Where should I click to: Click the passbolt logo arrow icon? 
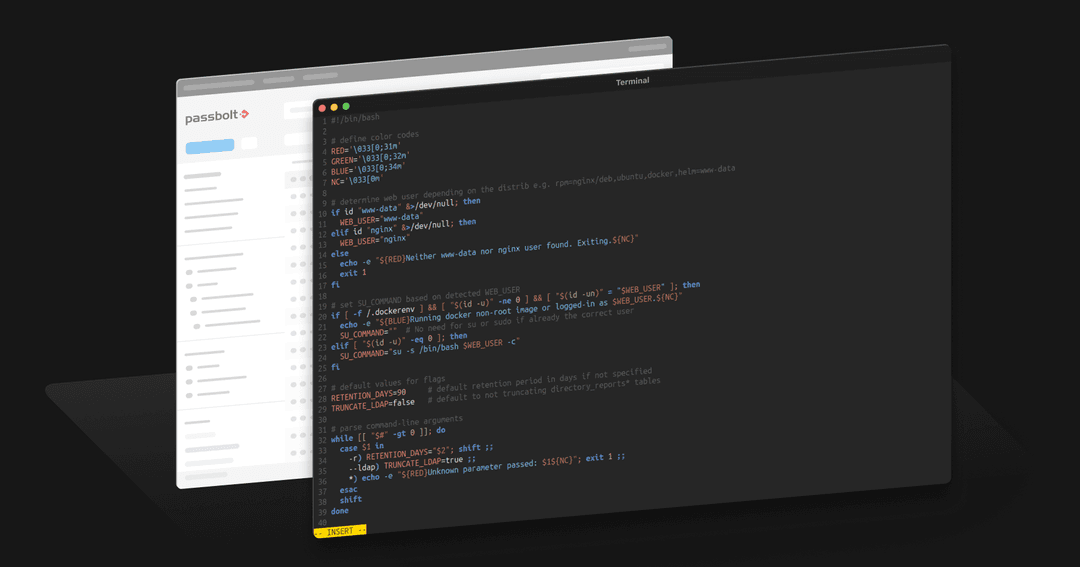coord(244,117)
